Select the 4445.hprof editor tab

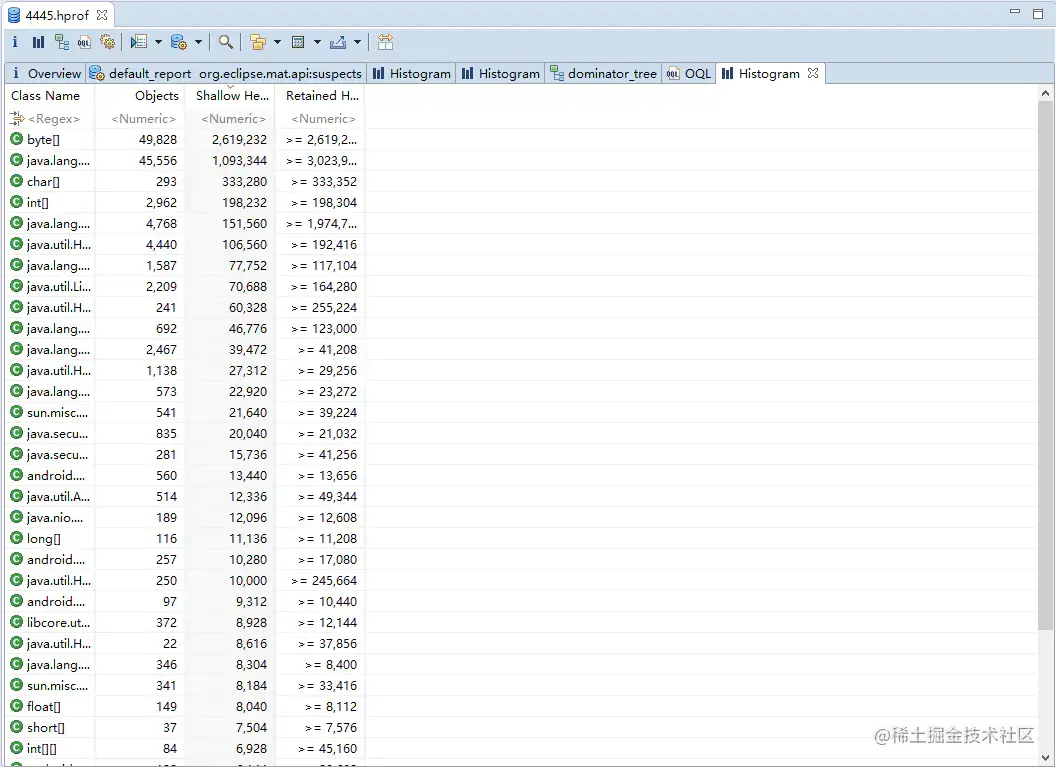pos(57,15)
